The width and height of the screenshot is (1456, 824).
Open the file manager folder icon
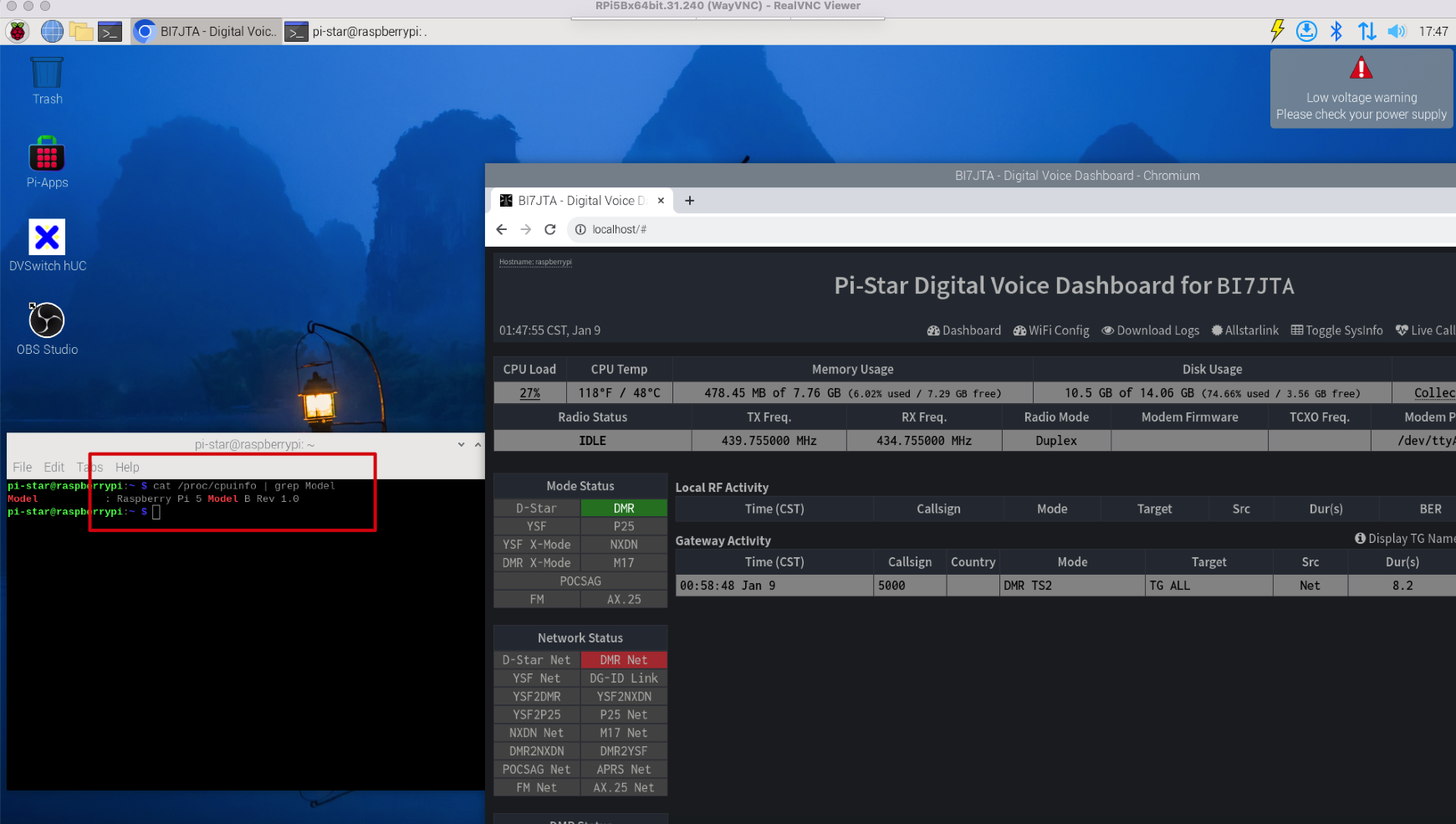point(81,32)
